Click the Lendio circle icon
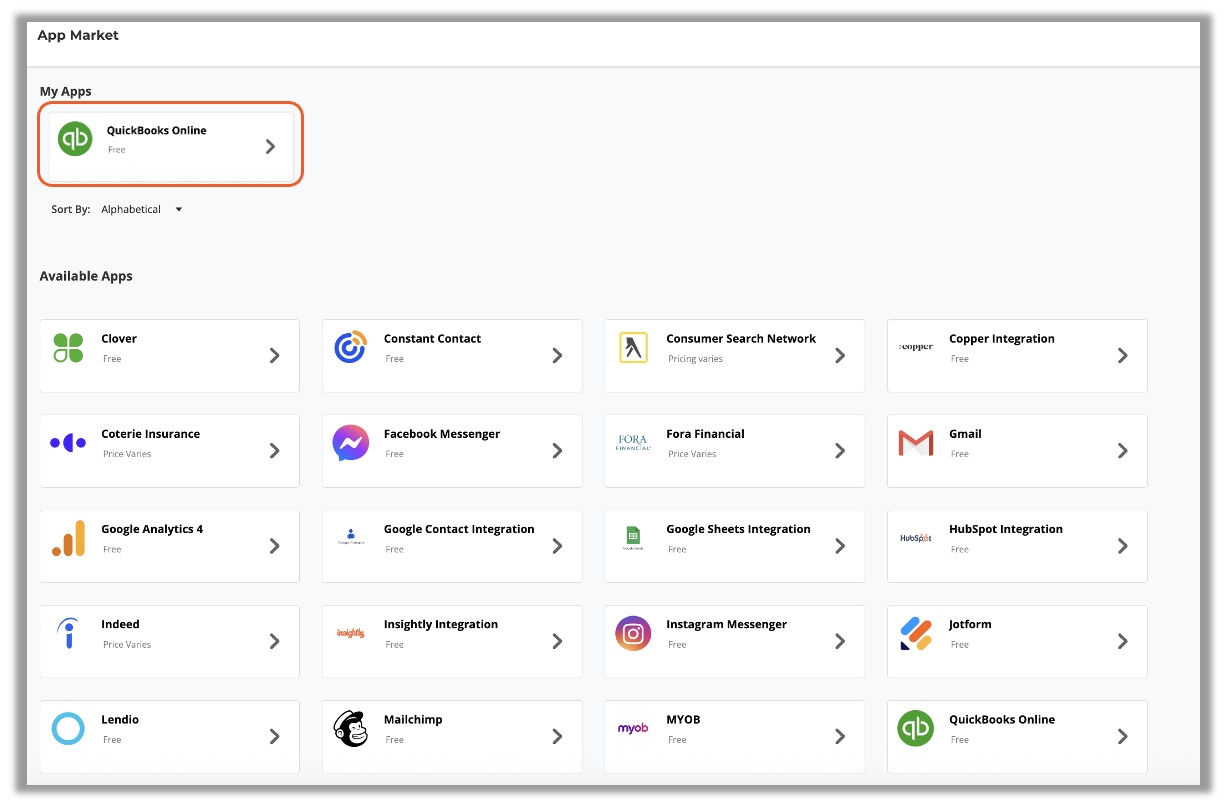Image resolution: width=1224 pixels, height=806 pixels. (68, 729)
